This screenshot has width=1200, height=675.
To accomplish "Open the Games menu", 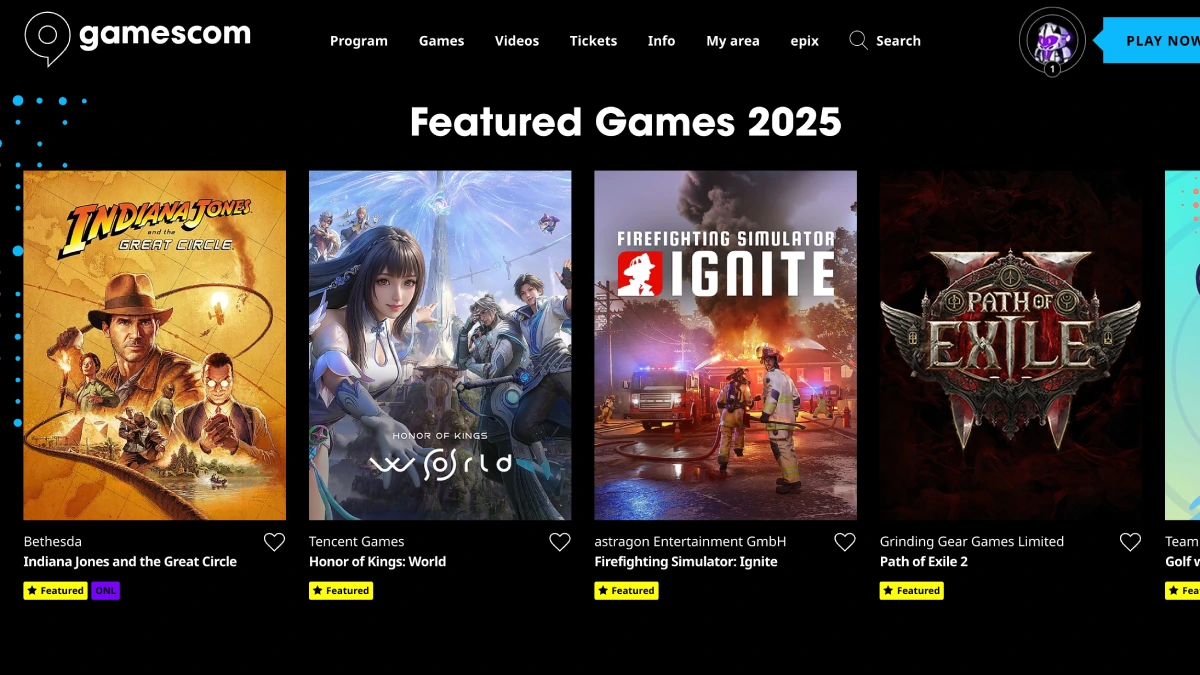I will point(441,41).
